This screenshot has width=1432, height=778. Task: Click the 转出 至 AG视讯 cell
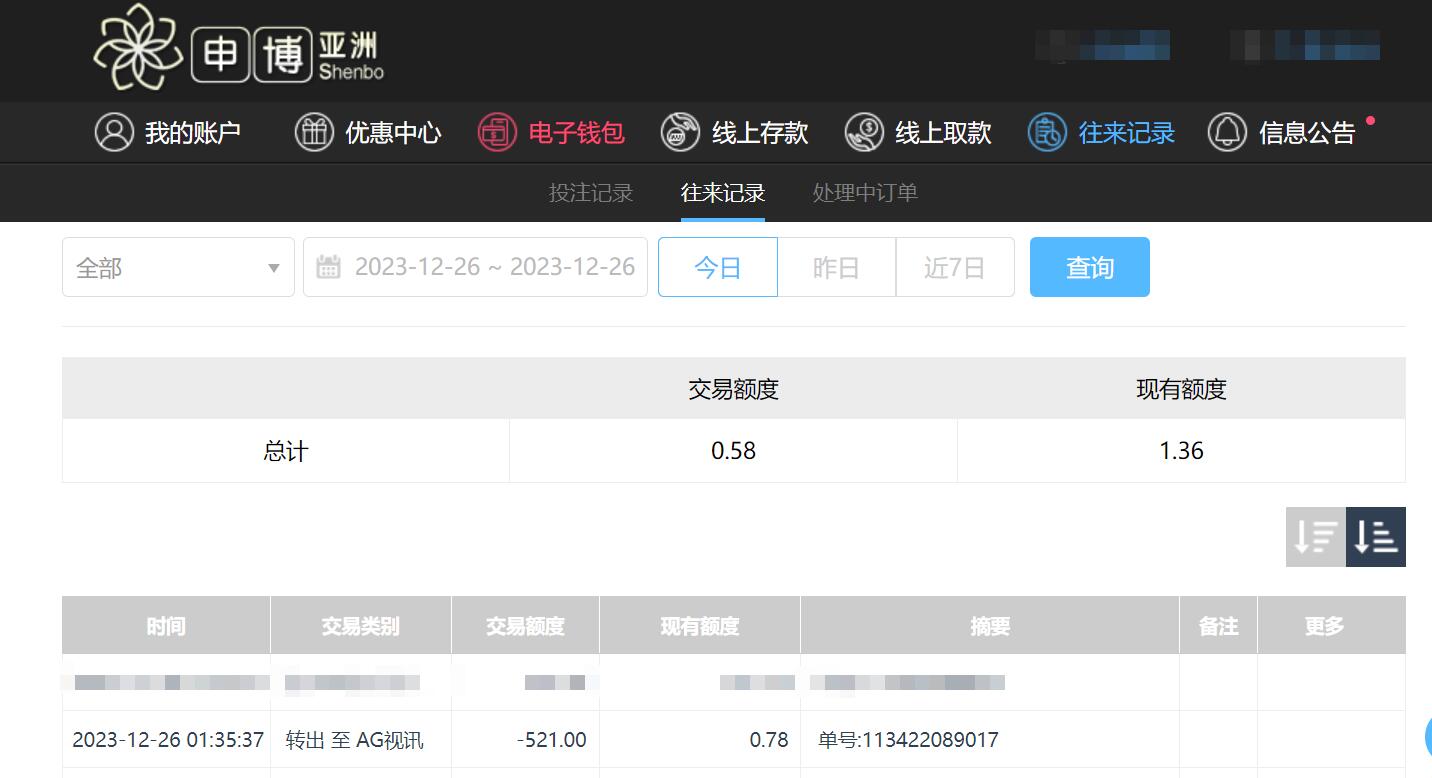[354, 740]
